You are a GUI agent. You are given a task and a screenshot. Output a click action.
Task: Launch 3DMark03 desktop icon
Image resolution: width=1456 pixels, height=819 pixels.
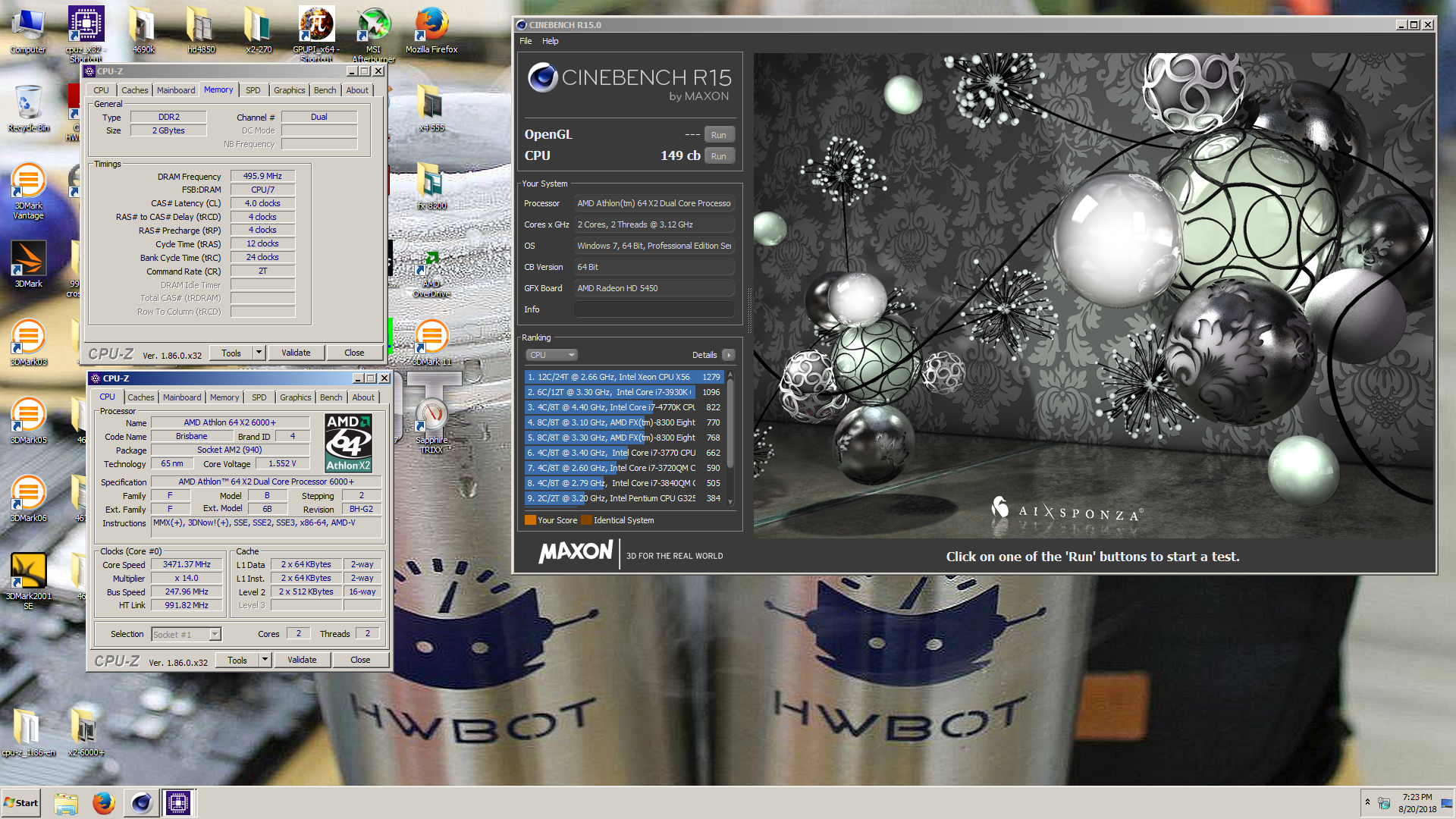(28, 342)
